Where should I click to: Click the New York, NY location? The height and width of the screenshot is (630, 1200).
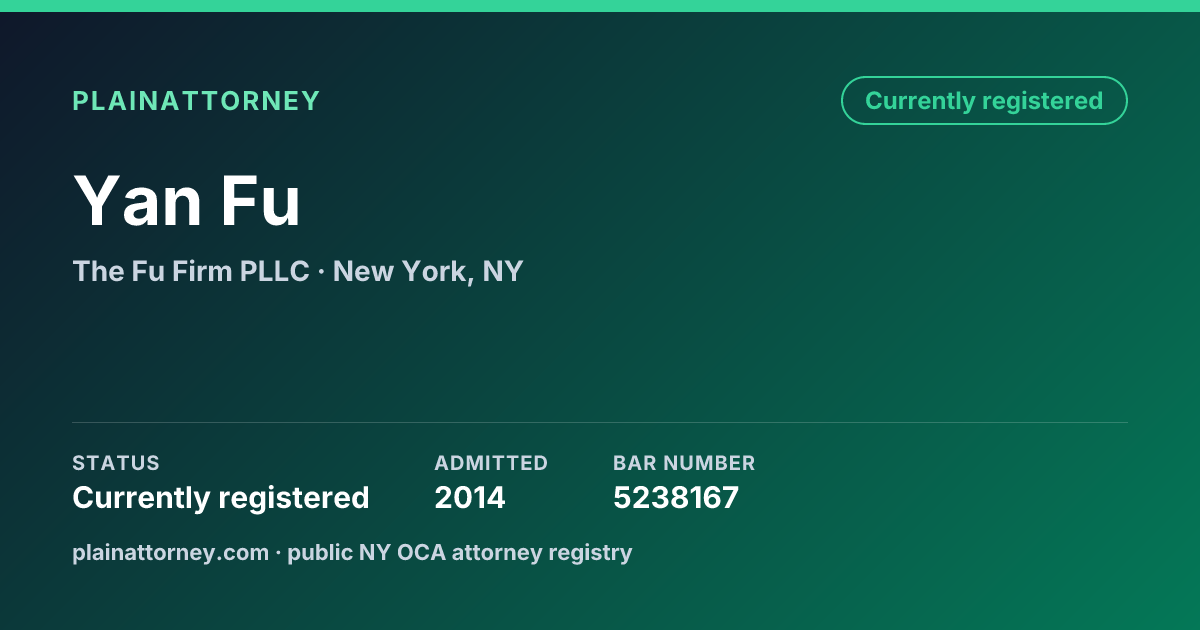[428, 271]
